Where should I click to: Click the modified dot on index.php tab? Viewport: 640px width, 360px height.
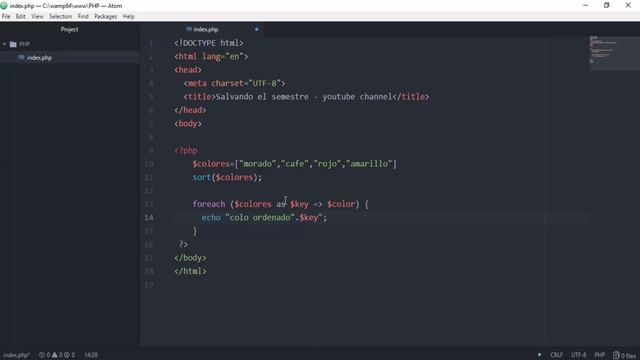point(256,29)
